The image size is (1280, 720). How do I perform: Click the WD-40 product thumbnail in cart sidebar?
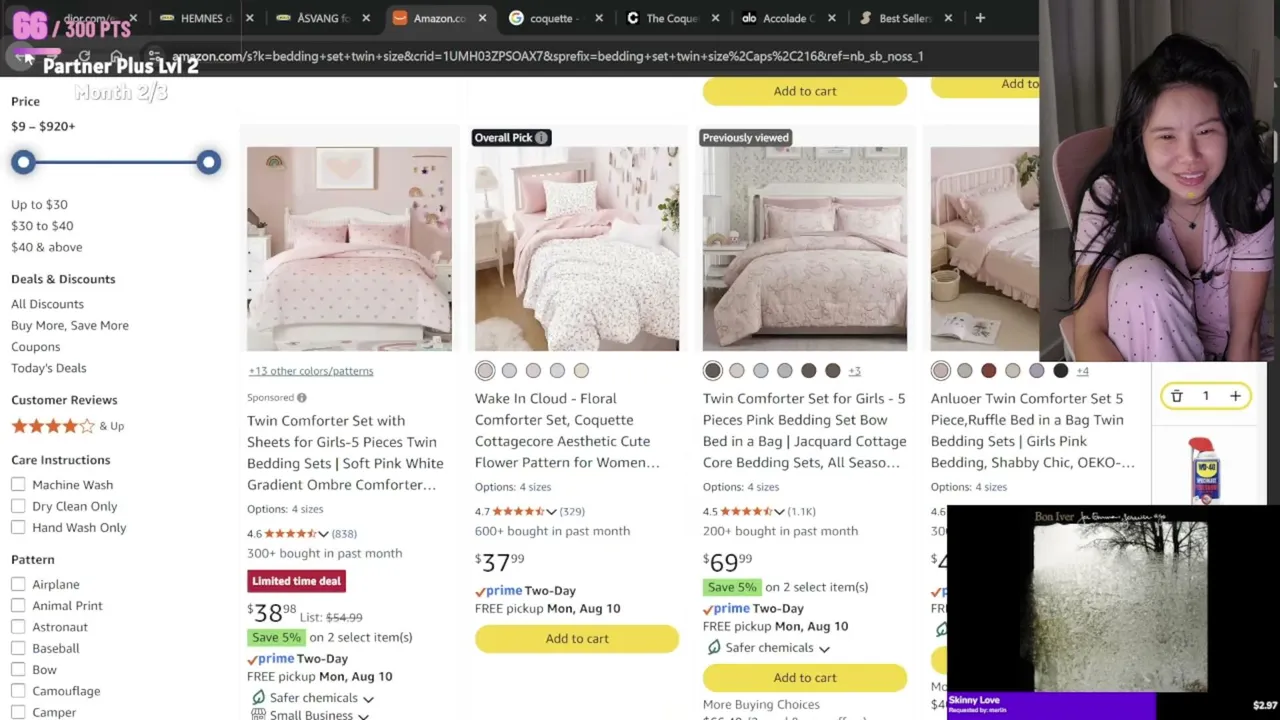click(1205, 470)
